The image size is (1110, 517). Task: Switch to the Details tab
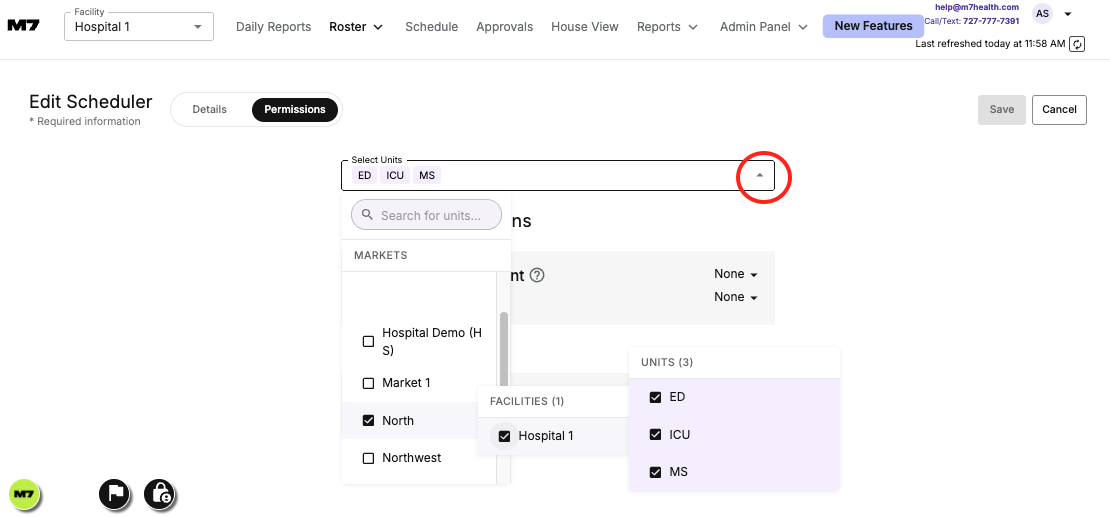click(x=210, y=109)
